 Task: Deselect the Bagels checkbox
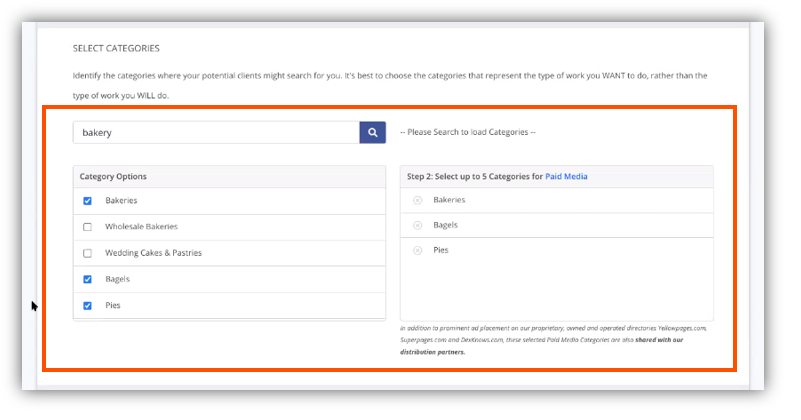point(88,279)
